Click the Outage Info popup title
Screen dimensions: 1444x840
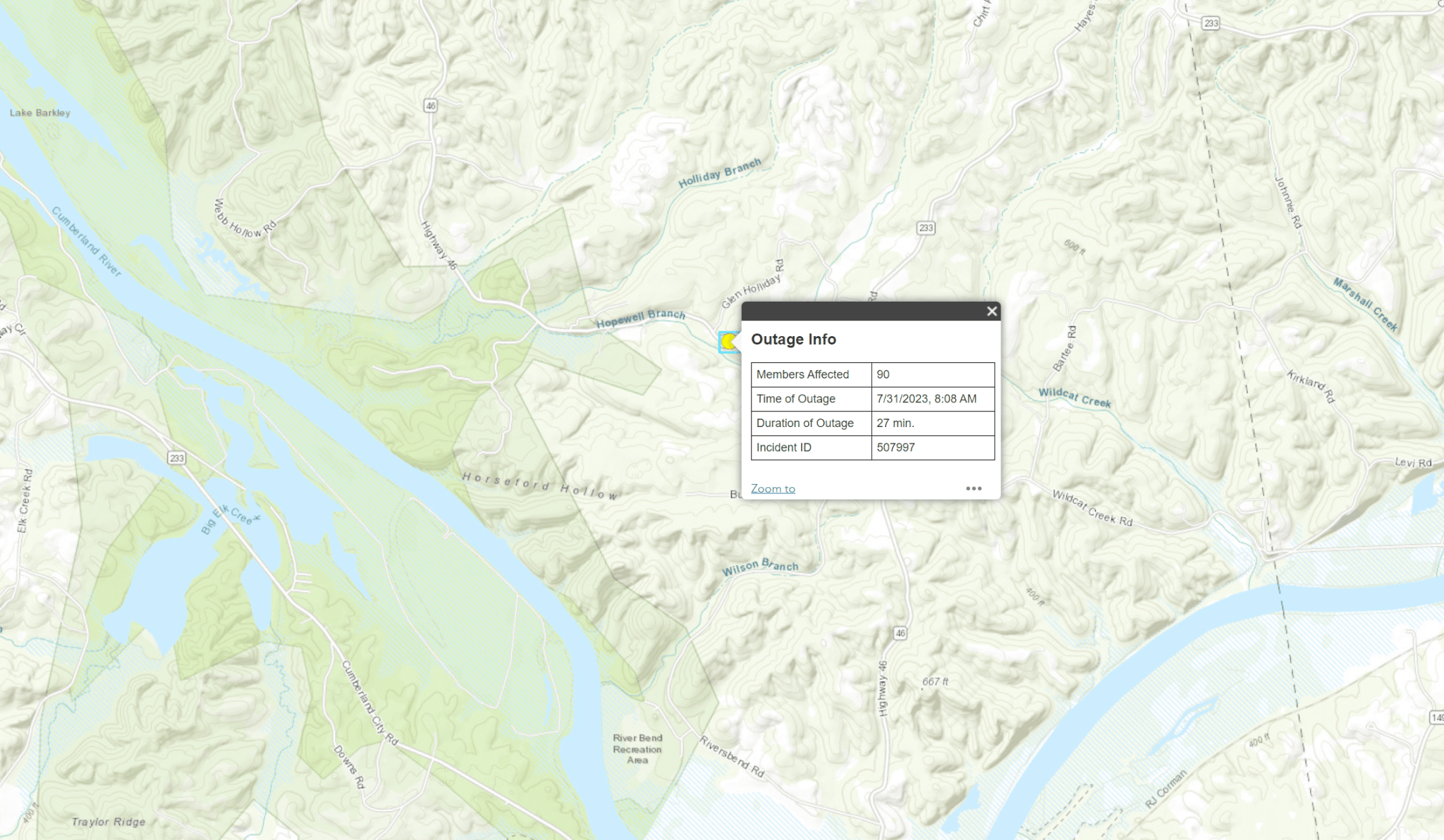pyautogui.click(x=793, y=339)
